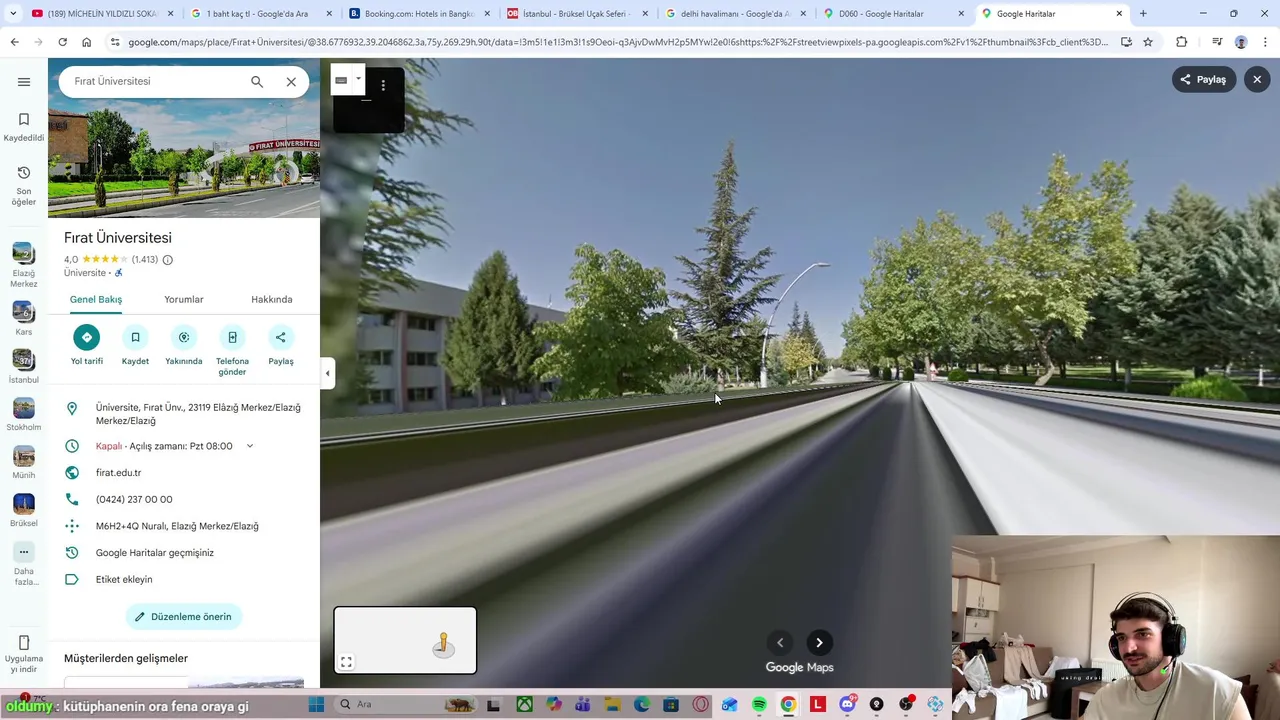
Task: Go to previous Street View image
Action: coord(780,643)
